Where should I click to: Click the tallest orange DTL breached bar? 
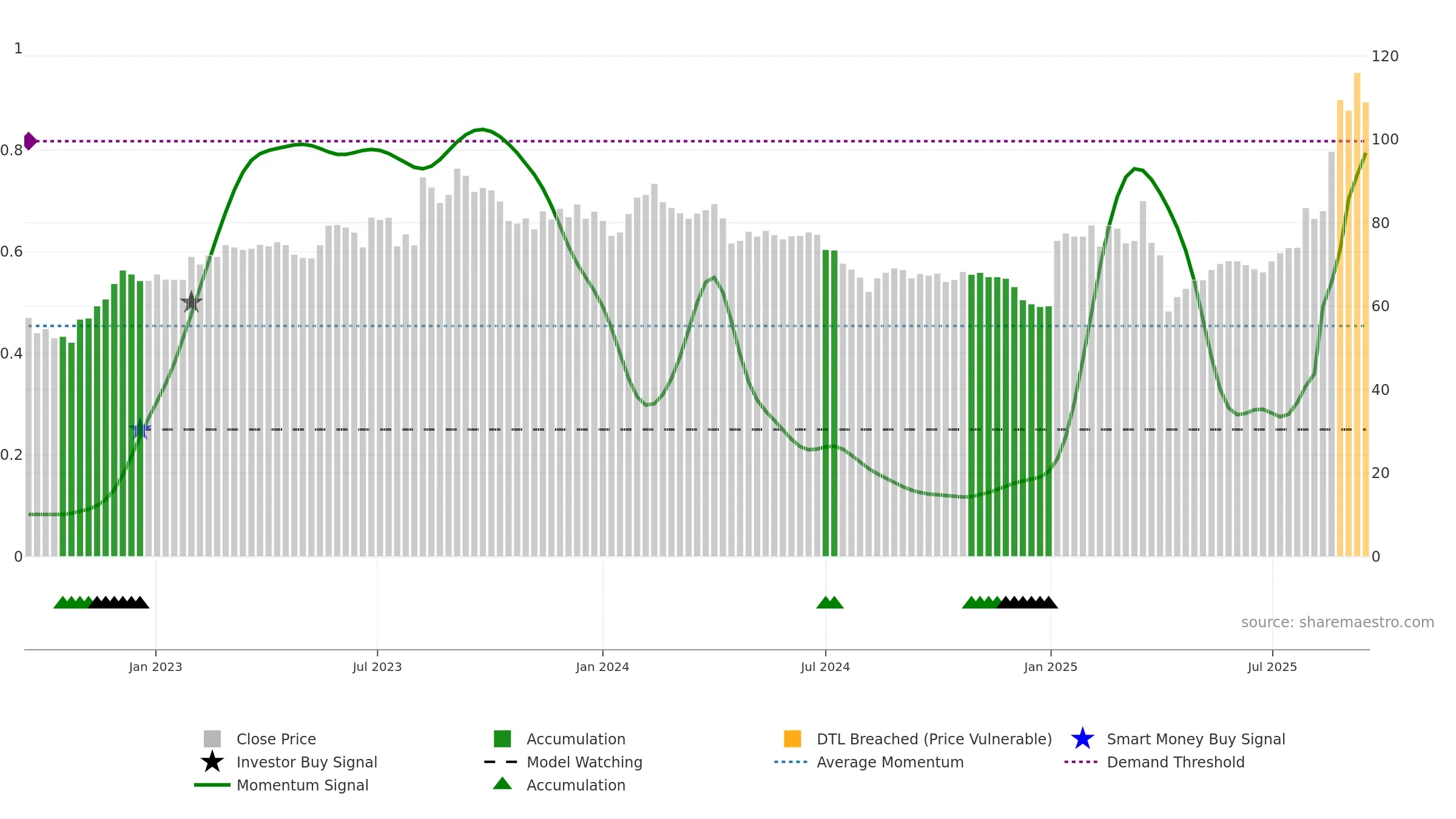(x=1357, y=314)
